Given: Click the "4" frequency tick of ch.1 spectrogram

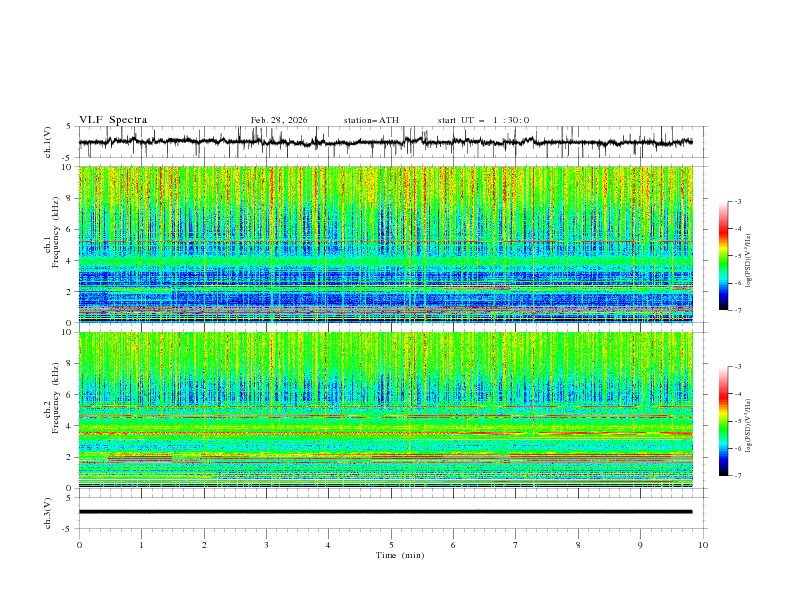Looking at the screenshot, I should [70, 261].
